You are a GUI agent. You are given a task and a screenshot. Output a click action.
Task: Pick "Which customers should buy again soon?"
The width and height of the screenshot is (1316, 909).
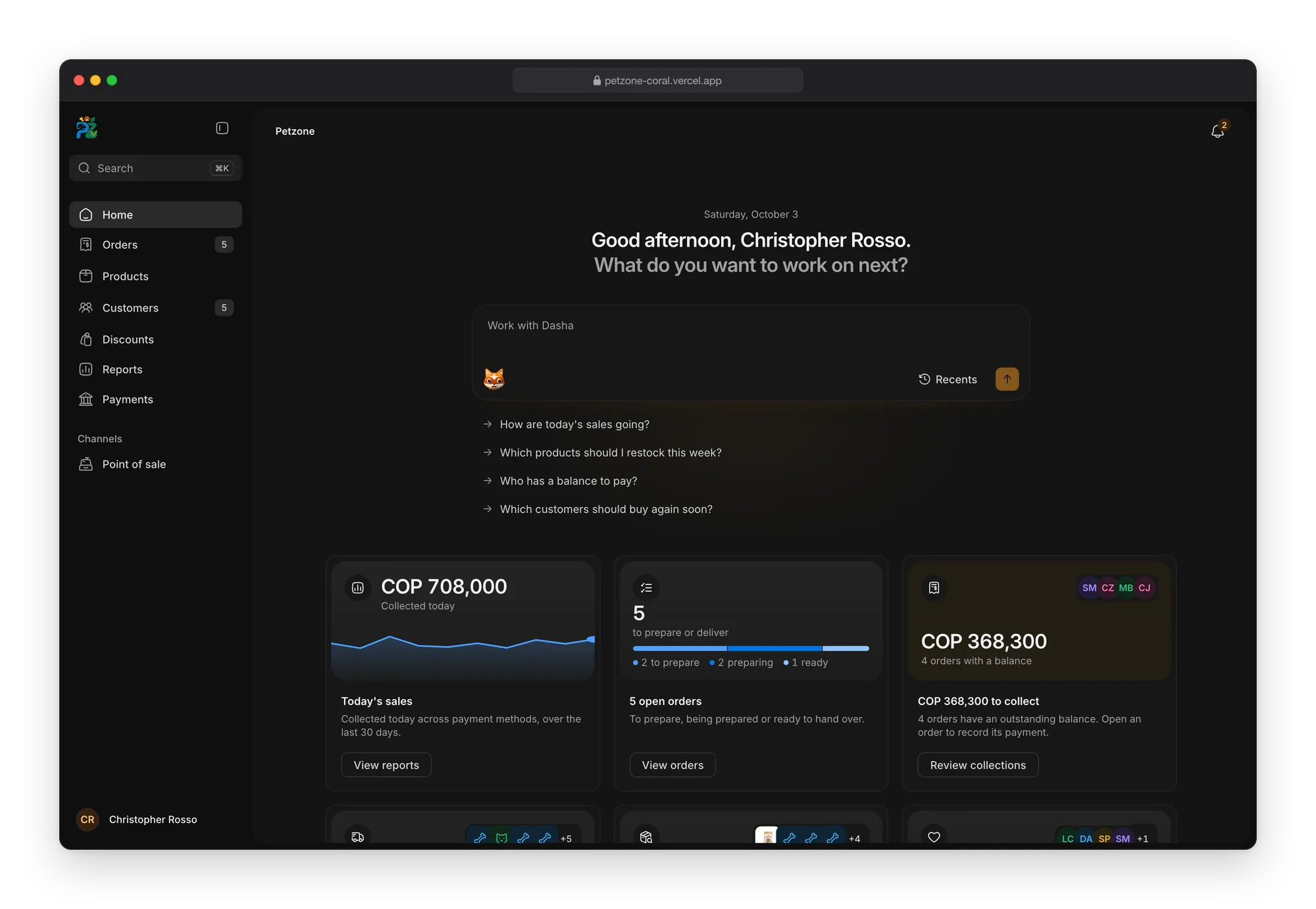coord(606,509)
